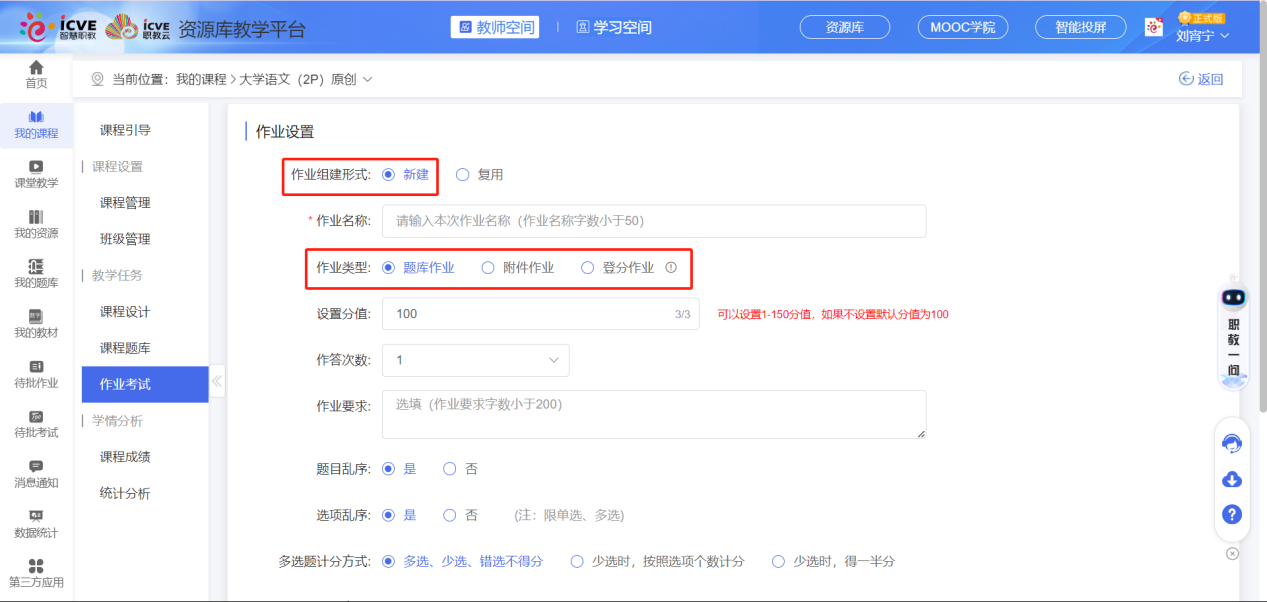1267x602 pixels.
Task: Select the 复用 radio button
Action: 463,175
